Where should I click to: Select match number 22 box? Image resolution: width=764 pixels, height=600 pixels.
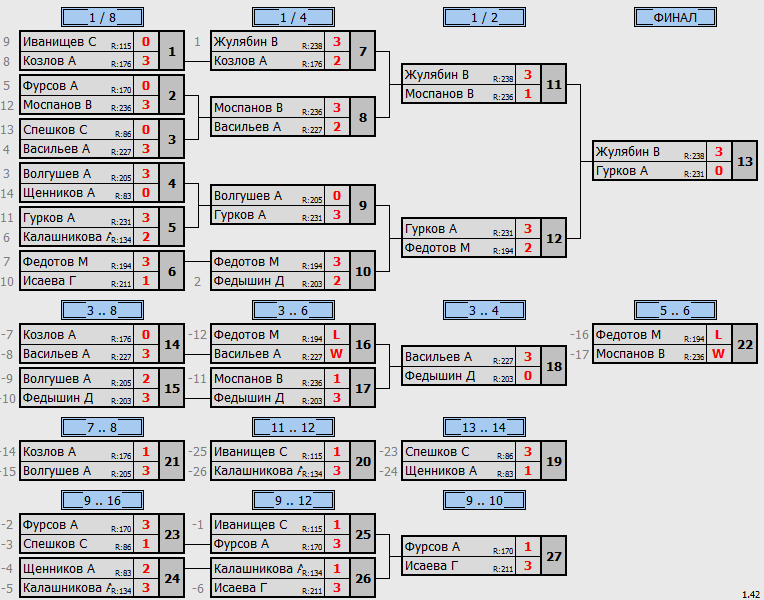(x=745, y=345)
